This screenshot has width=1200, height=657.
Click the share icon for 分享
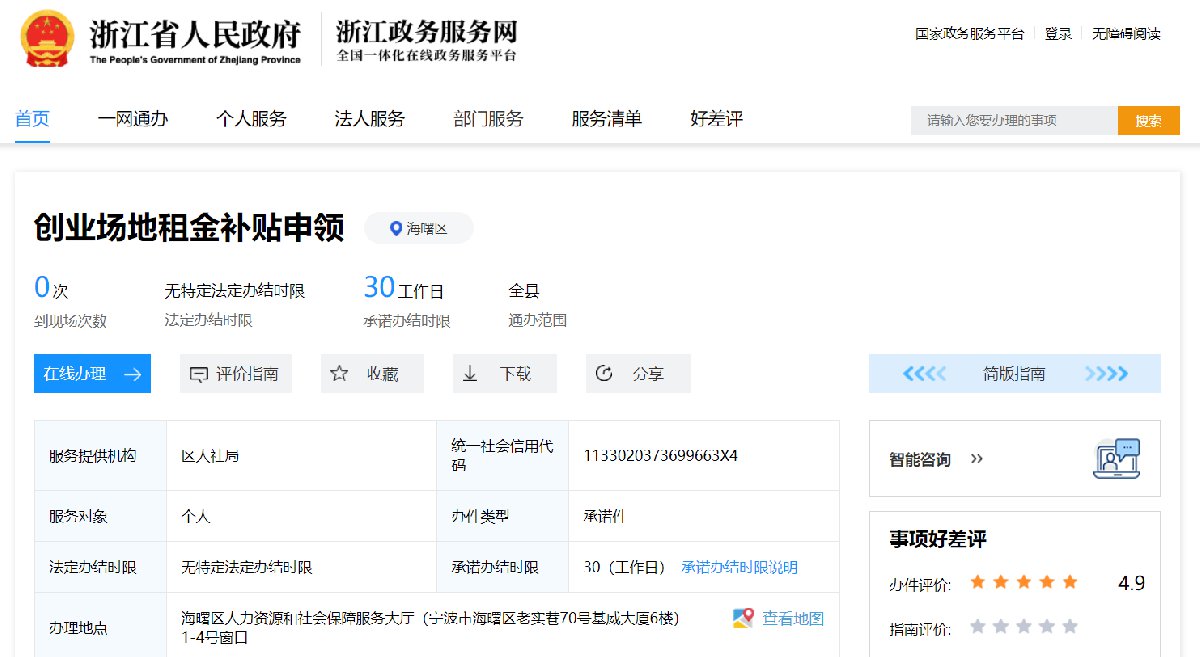[603, 374]
